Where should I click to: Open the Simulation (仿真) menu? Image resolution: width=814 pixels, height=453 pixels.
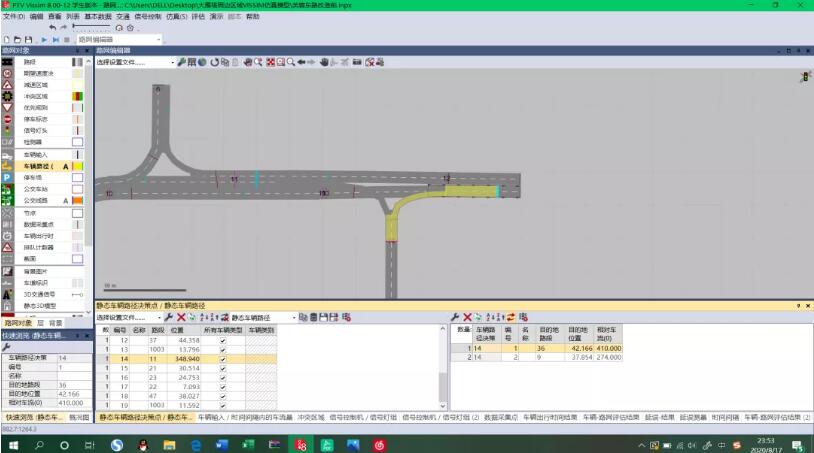point(177,17)
